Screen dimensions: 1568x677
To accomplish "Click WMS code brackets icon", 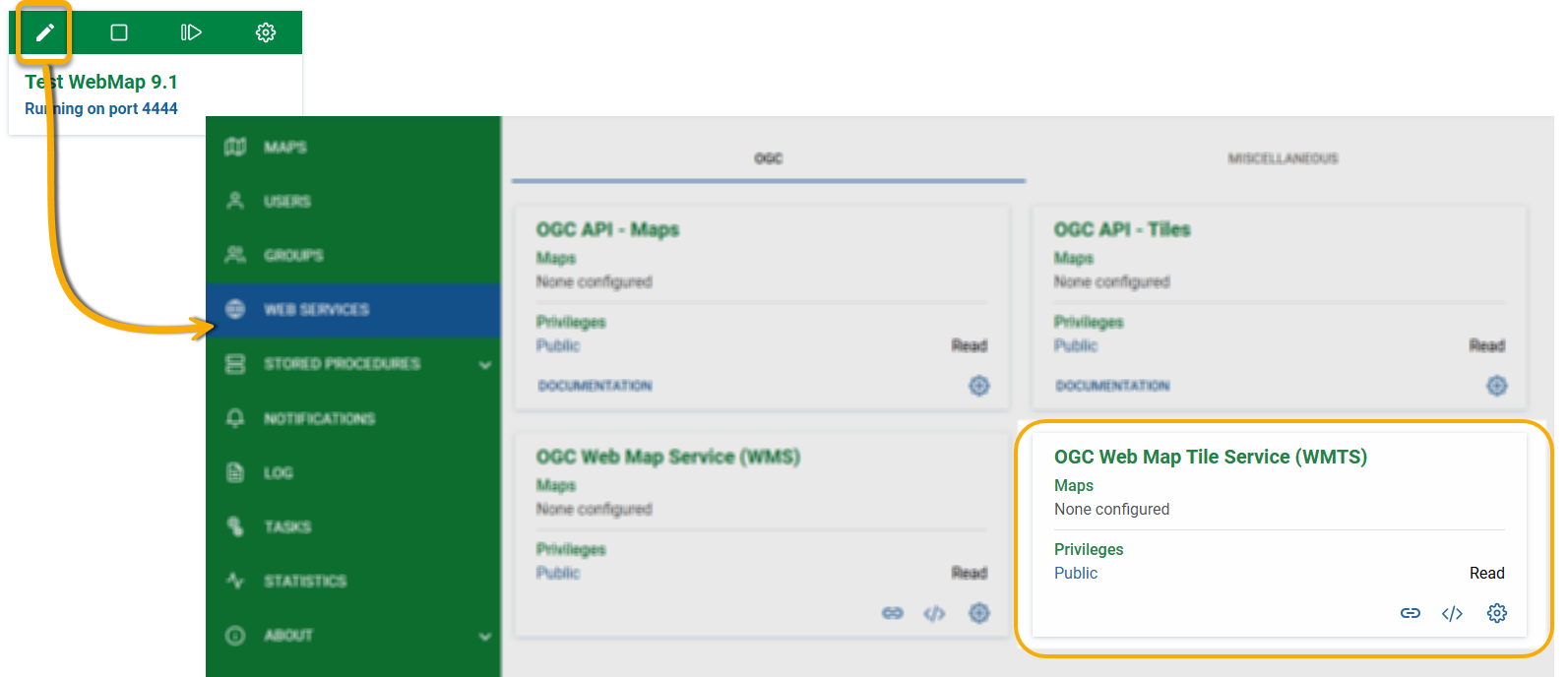I will pyautogui.click(x=934, y=613).
